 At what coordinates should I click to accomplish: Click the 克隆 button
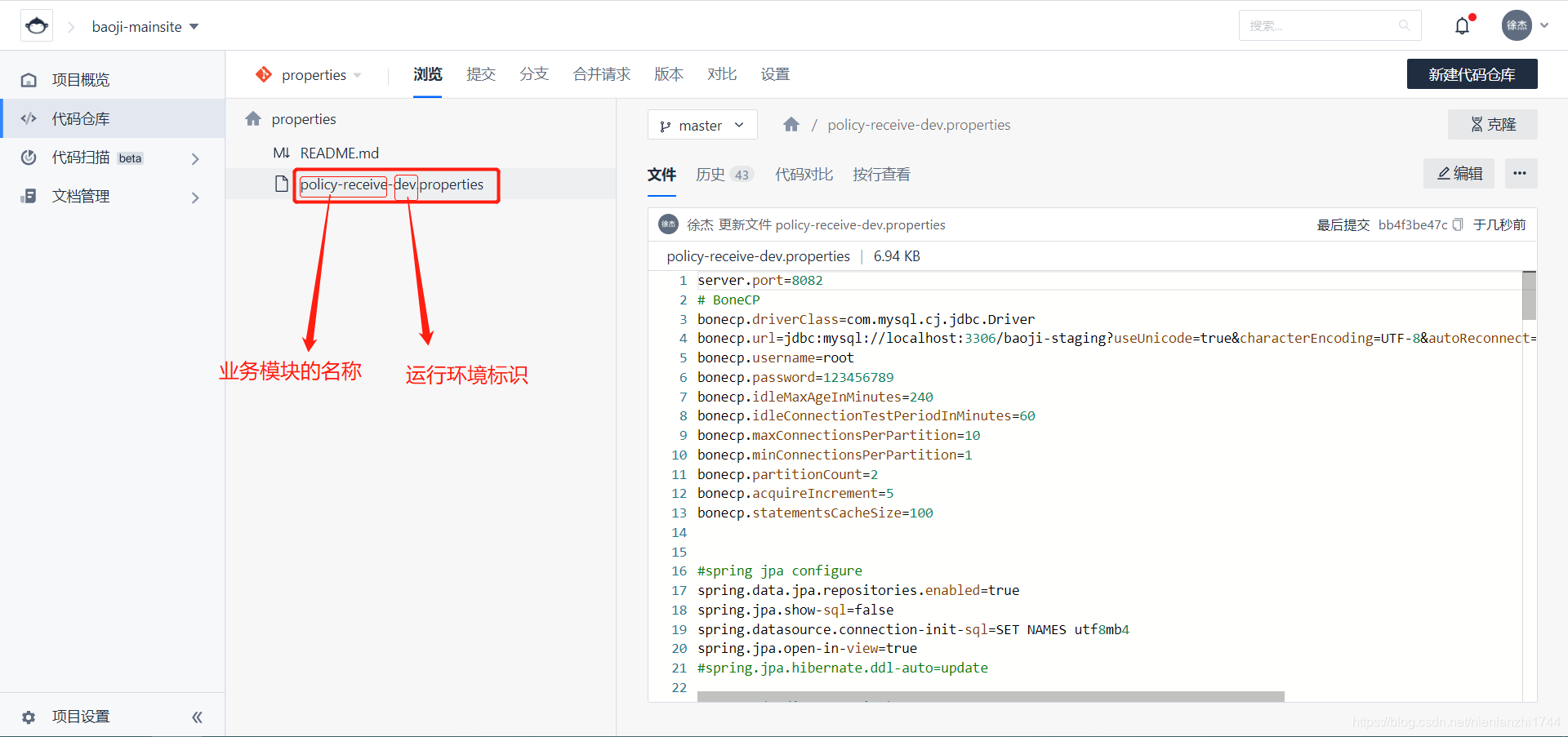pos(1492,124)
